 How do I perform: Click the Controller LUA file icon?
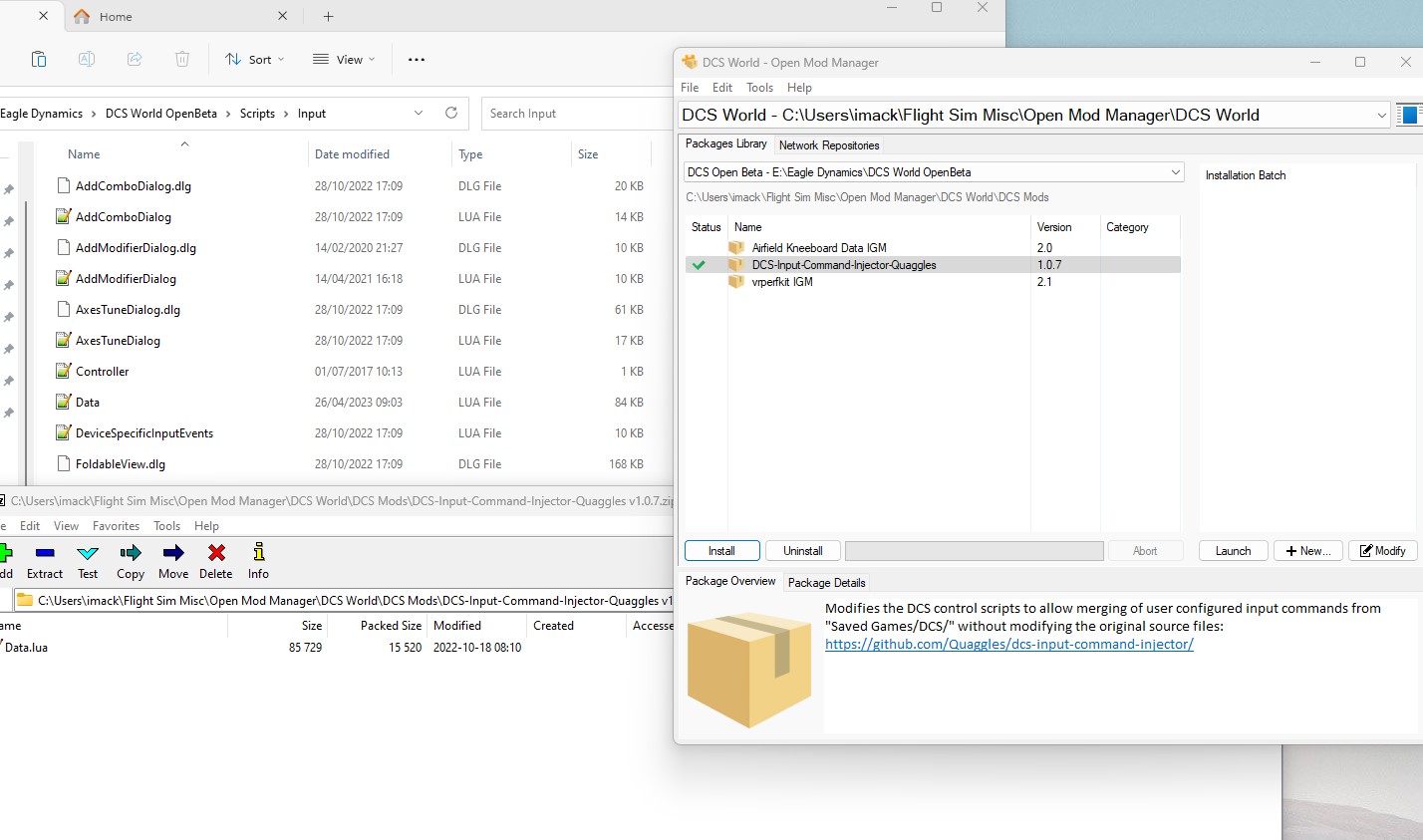click(x=64, y=371)
